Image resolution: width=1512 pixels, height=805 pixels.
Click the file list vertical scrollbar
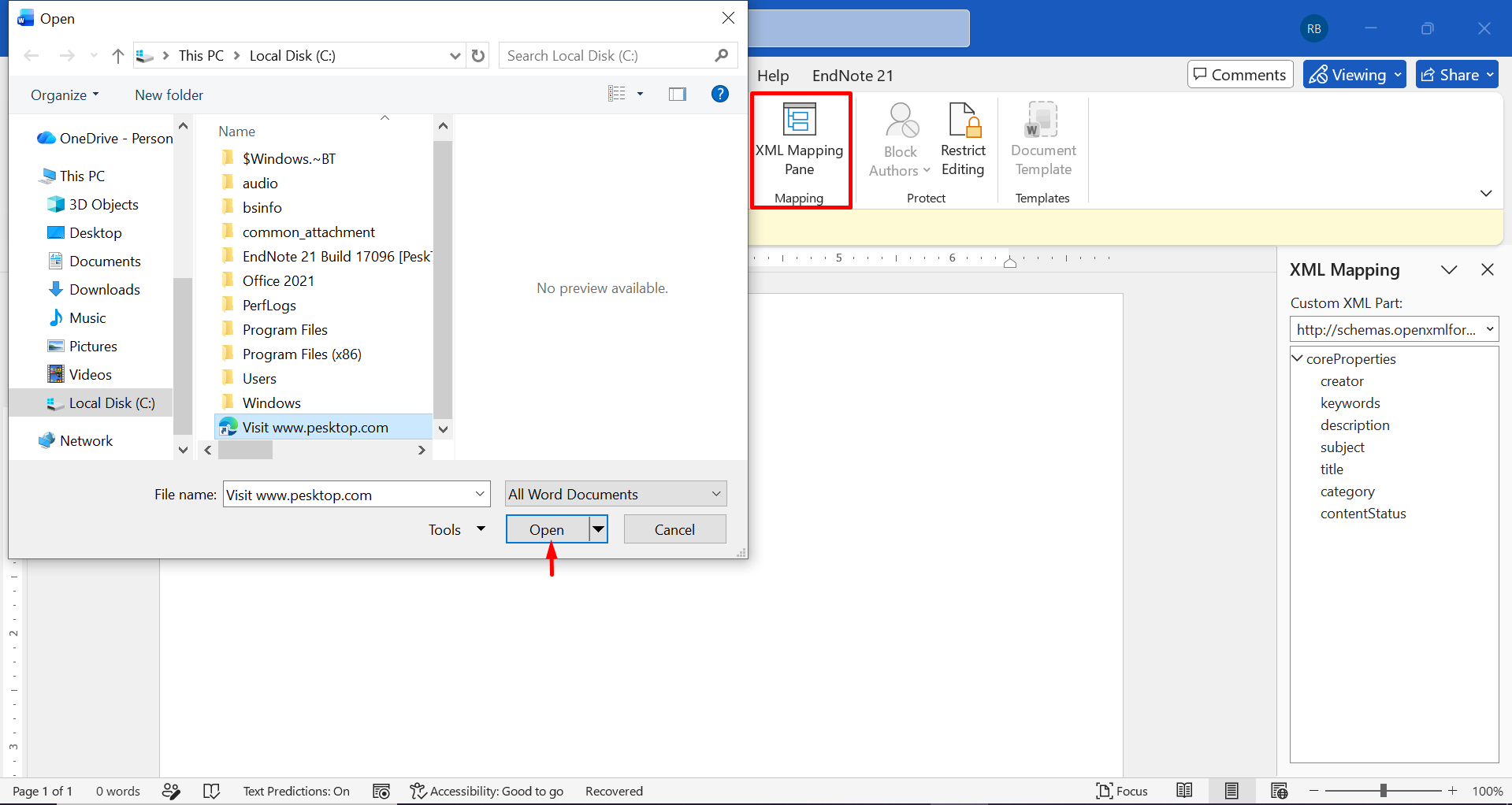point(443,280)
